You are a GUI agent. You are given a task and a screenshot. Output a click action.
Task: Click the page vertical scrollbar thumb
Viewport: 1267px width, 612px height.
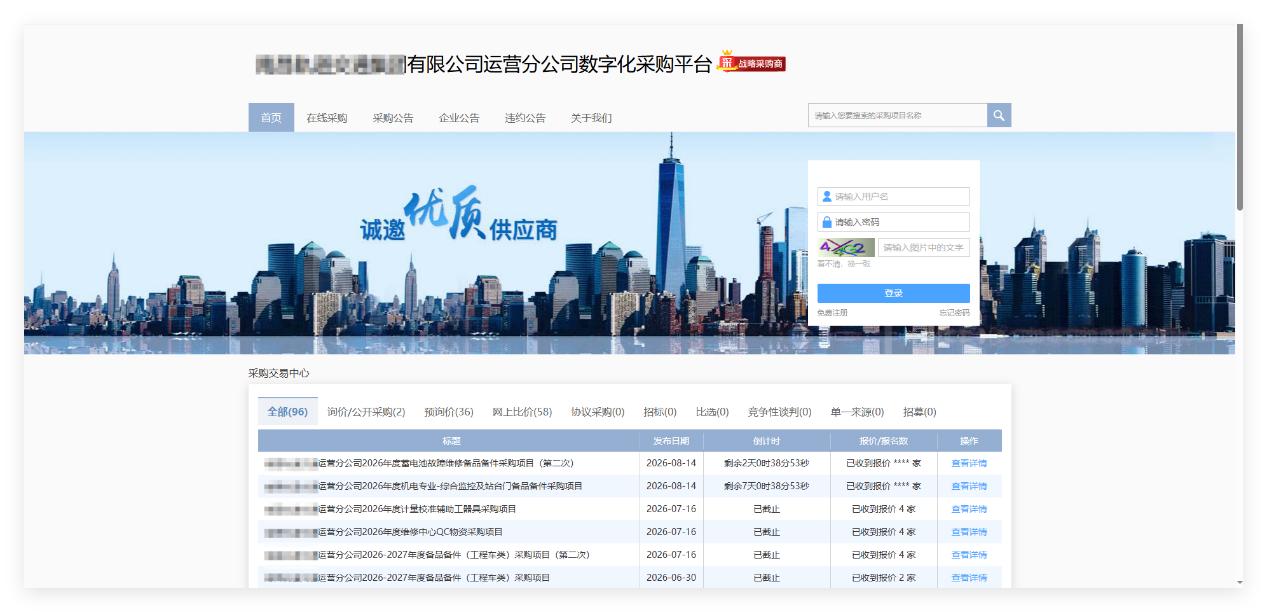point(1240,117)
